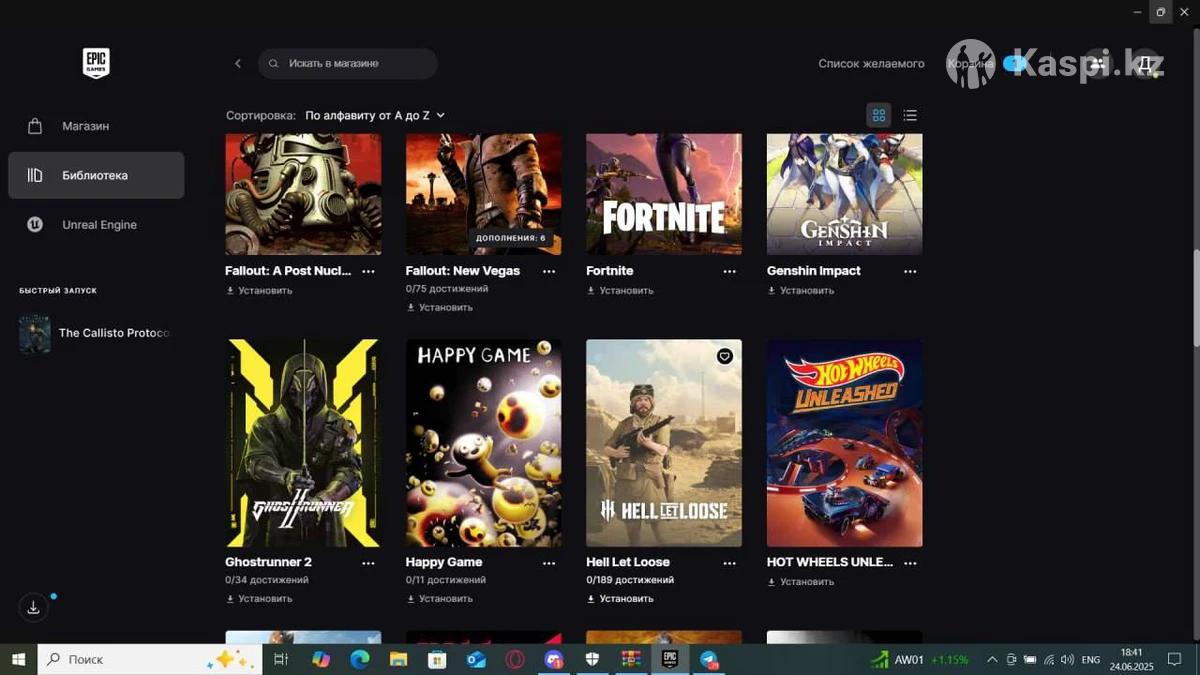Switch to grid view
Screen dimensions: 1200x675
pyautogui.click(x=879, y=115)
